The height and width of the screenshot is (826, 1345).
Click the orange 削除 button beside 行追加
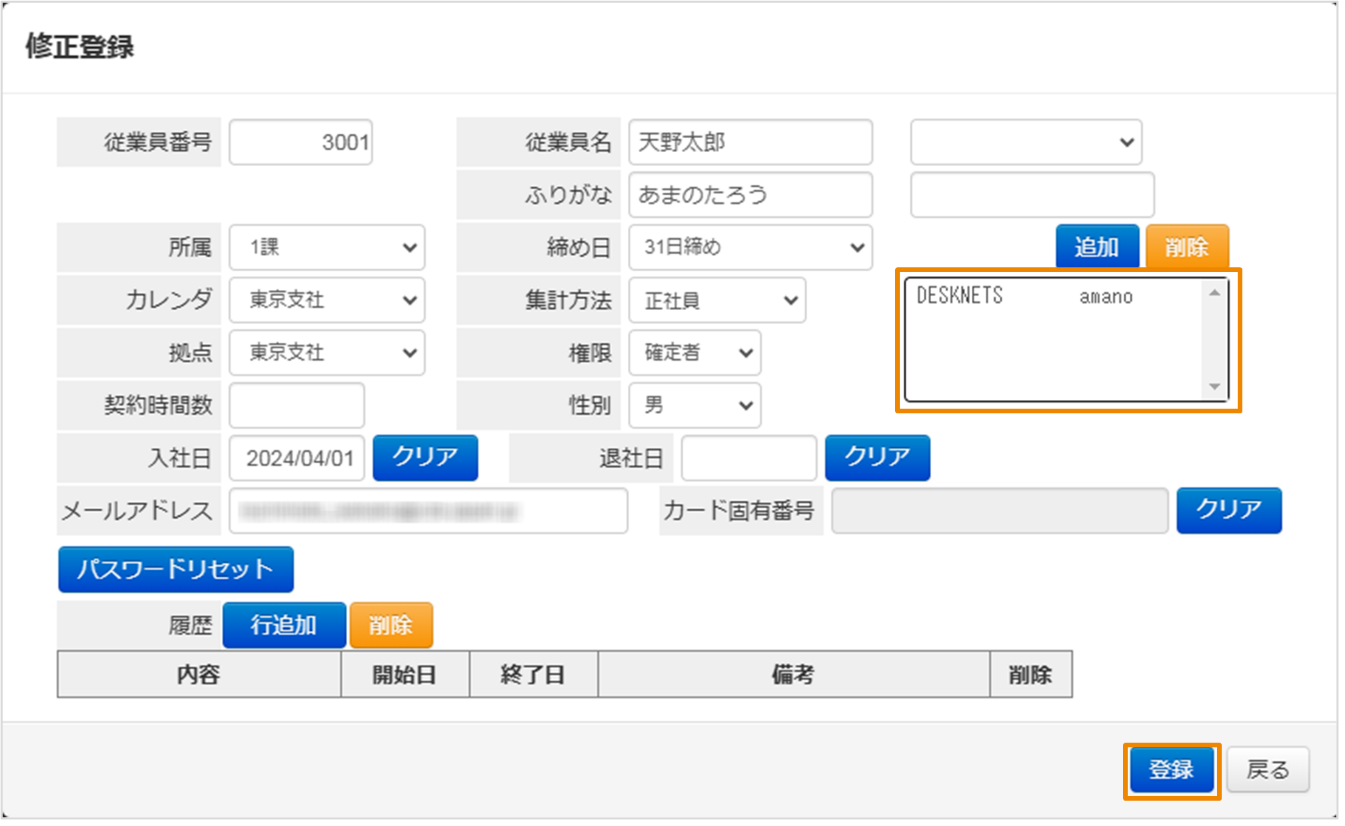[390, 624]
